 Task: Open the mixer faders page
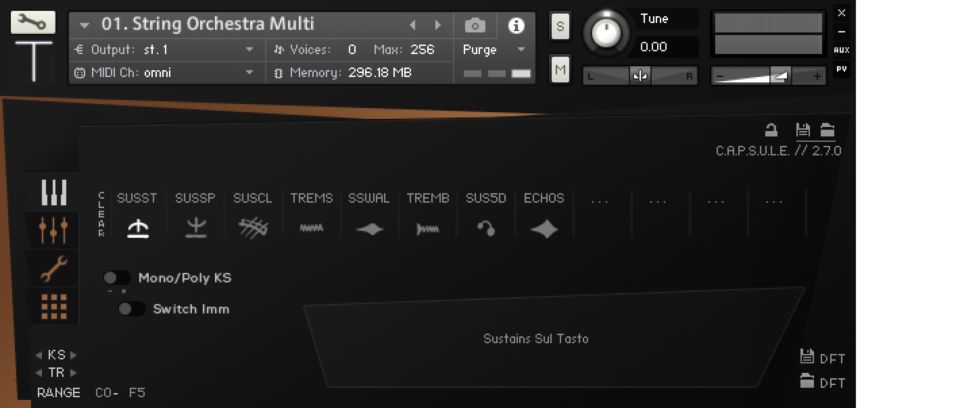54,230
